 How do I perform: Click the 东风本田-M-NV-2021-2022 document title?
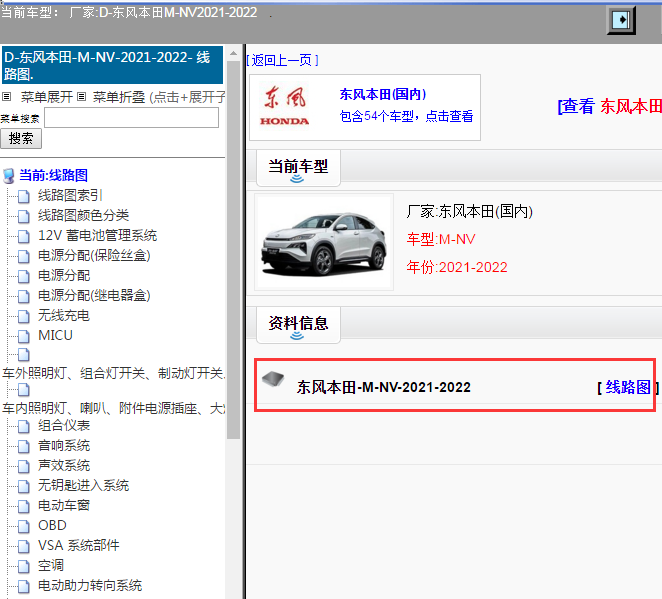(383, 387)
